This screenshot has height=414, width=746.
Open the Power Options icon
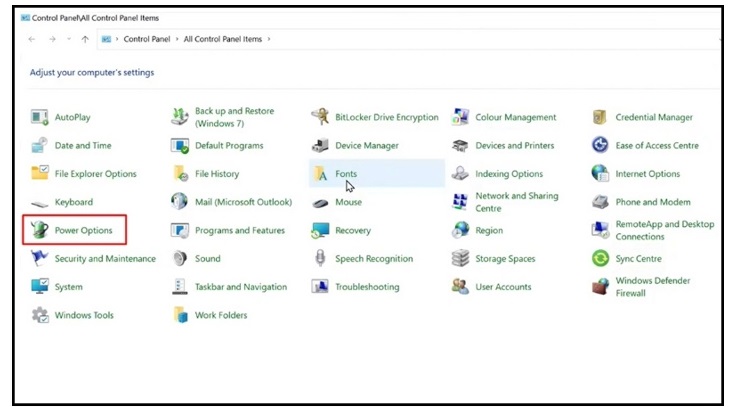pos(40,231)
